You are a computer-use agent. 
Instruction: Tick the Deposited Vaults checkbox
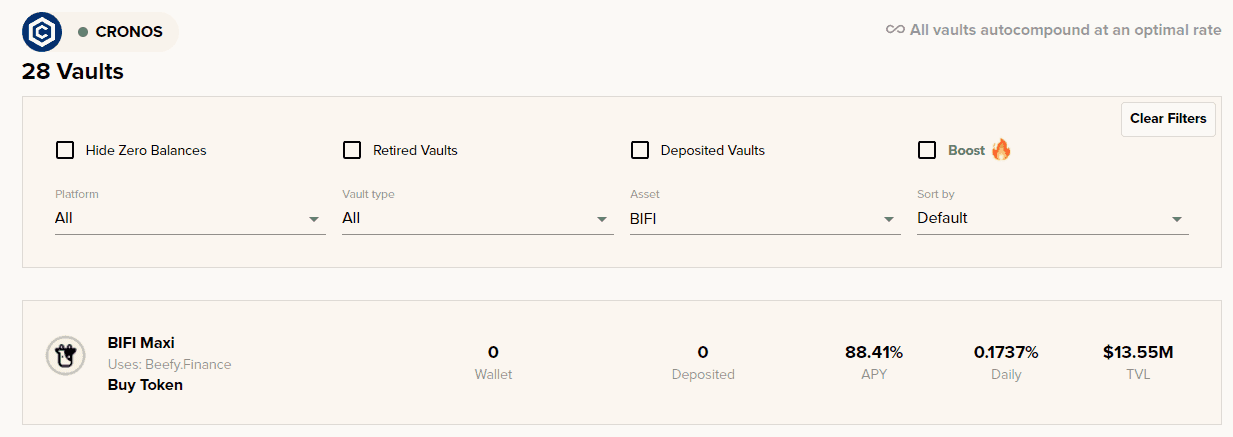point(640,150)
